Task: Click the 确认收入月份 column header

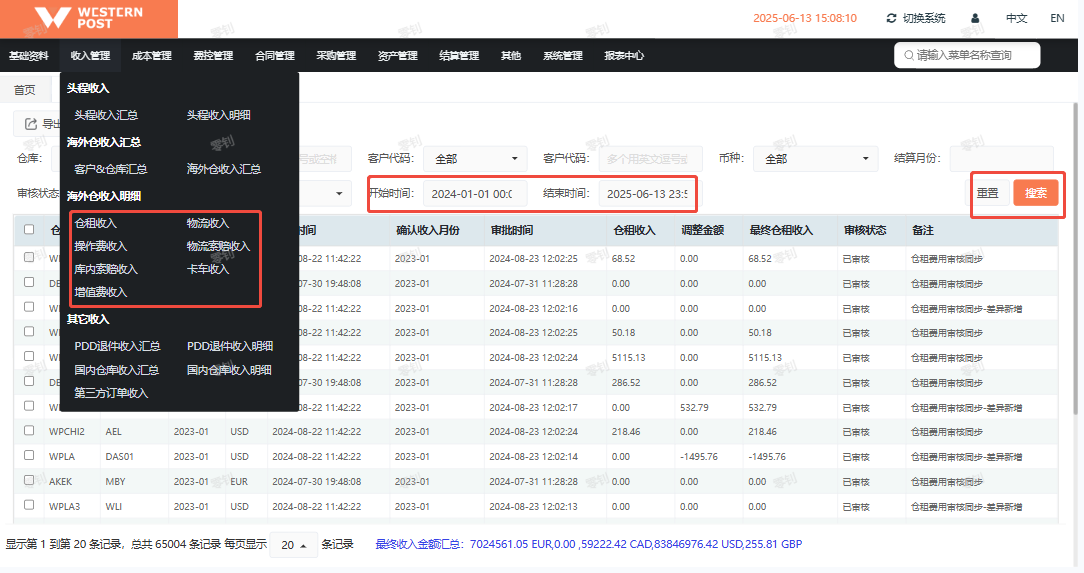Action: click(428, 230)
